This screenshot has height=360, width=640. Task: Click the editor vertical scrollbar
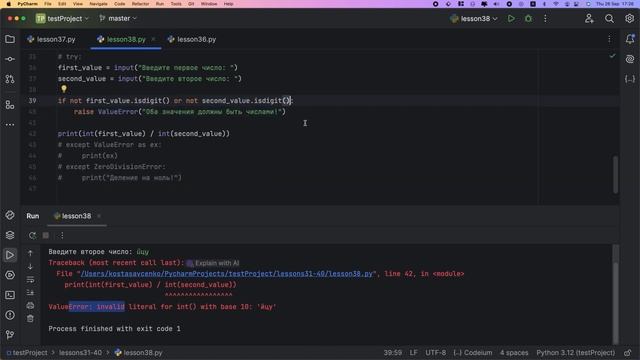click(x=616, y=174)
